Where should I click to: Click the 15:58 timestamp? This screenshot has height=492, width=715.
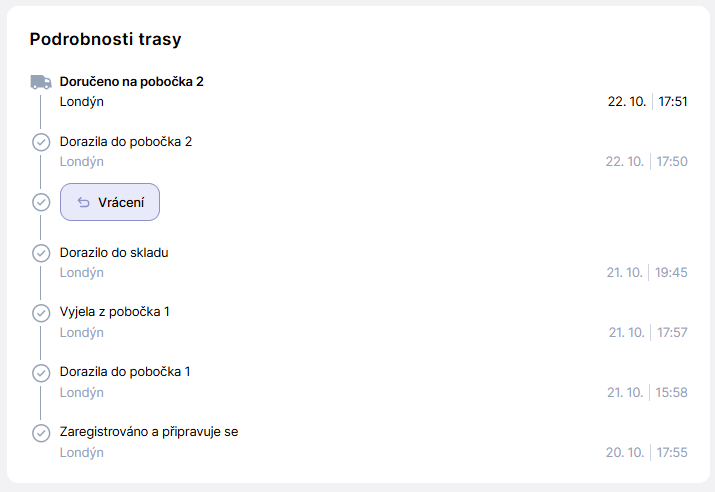(673, 392)
